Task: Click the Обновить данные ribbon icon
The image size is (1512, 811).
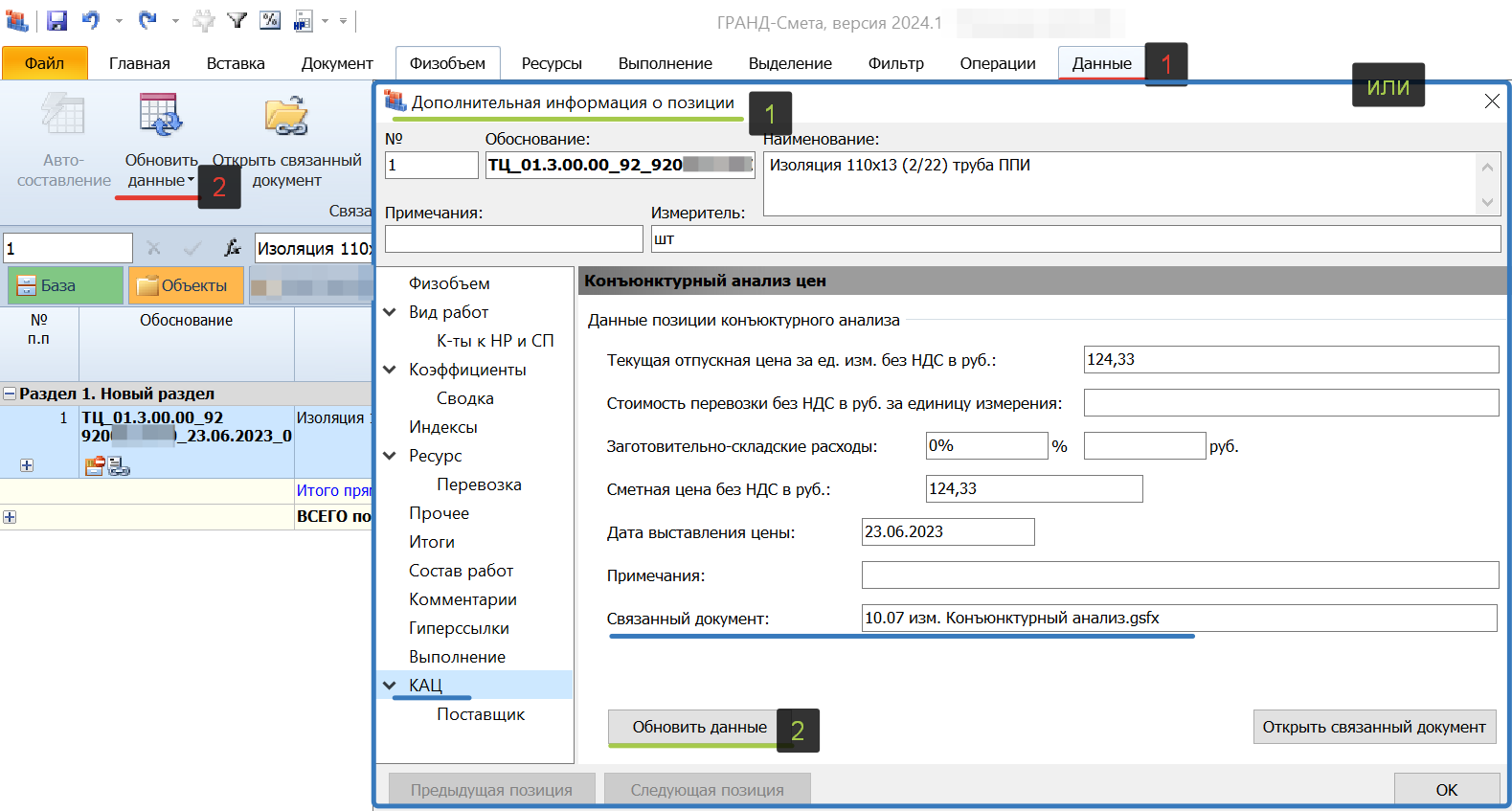Action: pos(161,115)
